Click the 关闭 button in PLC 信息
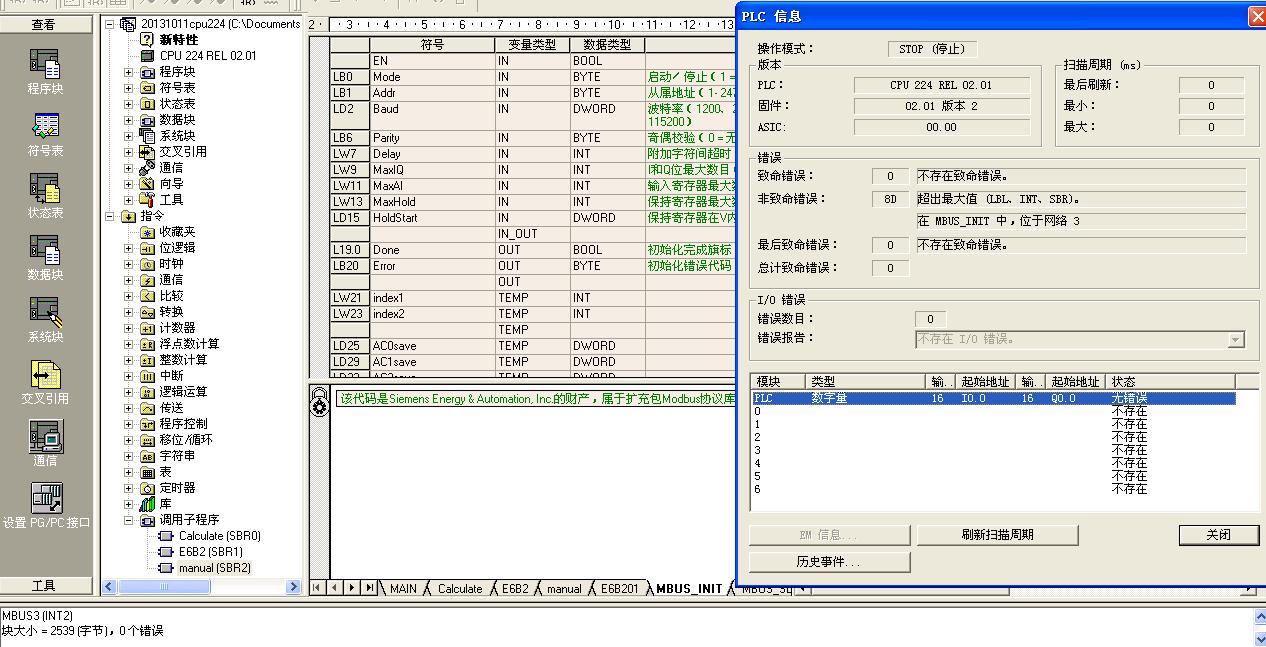 tap(1218, 535)
